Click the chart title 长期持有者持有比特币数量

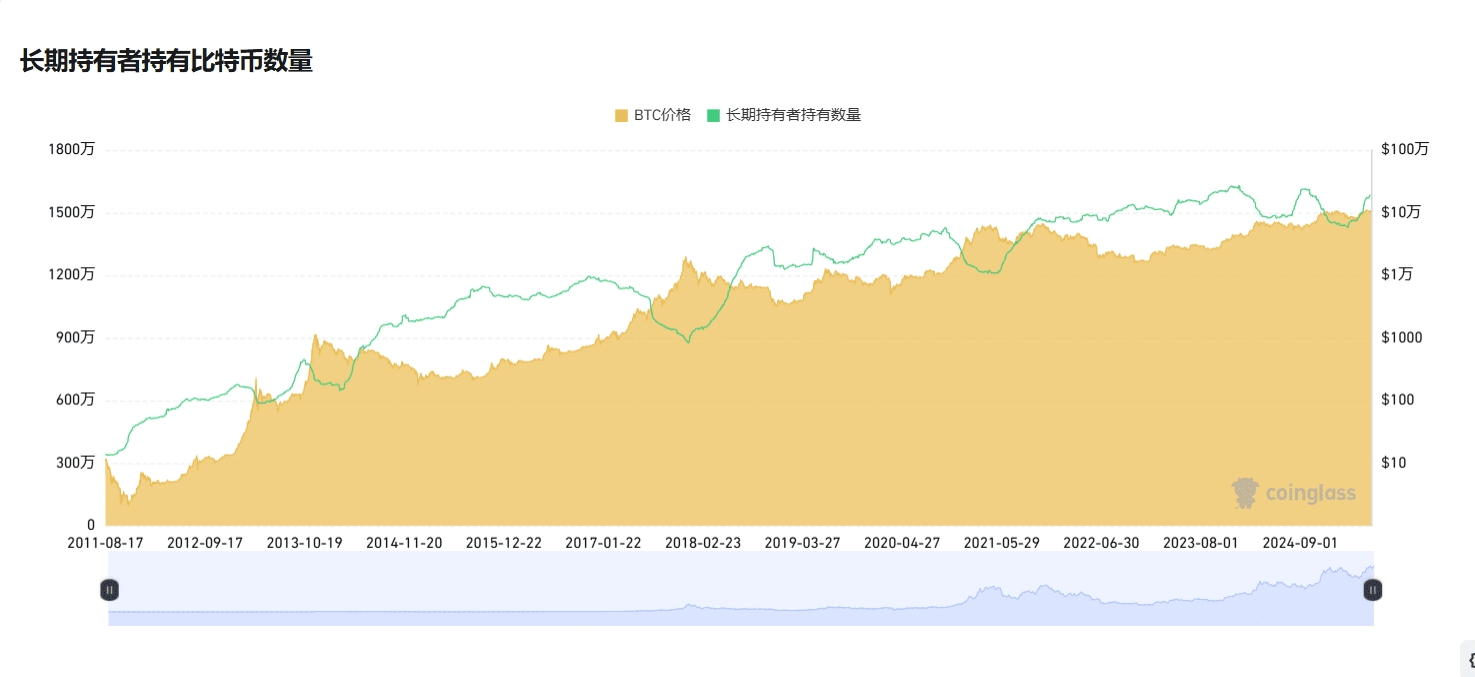point(166,61)
